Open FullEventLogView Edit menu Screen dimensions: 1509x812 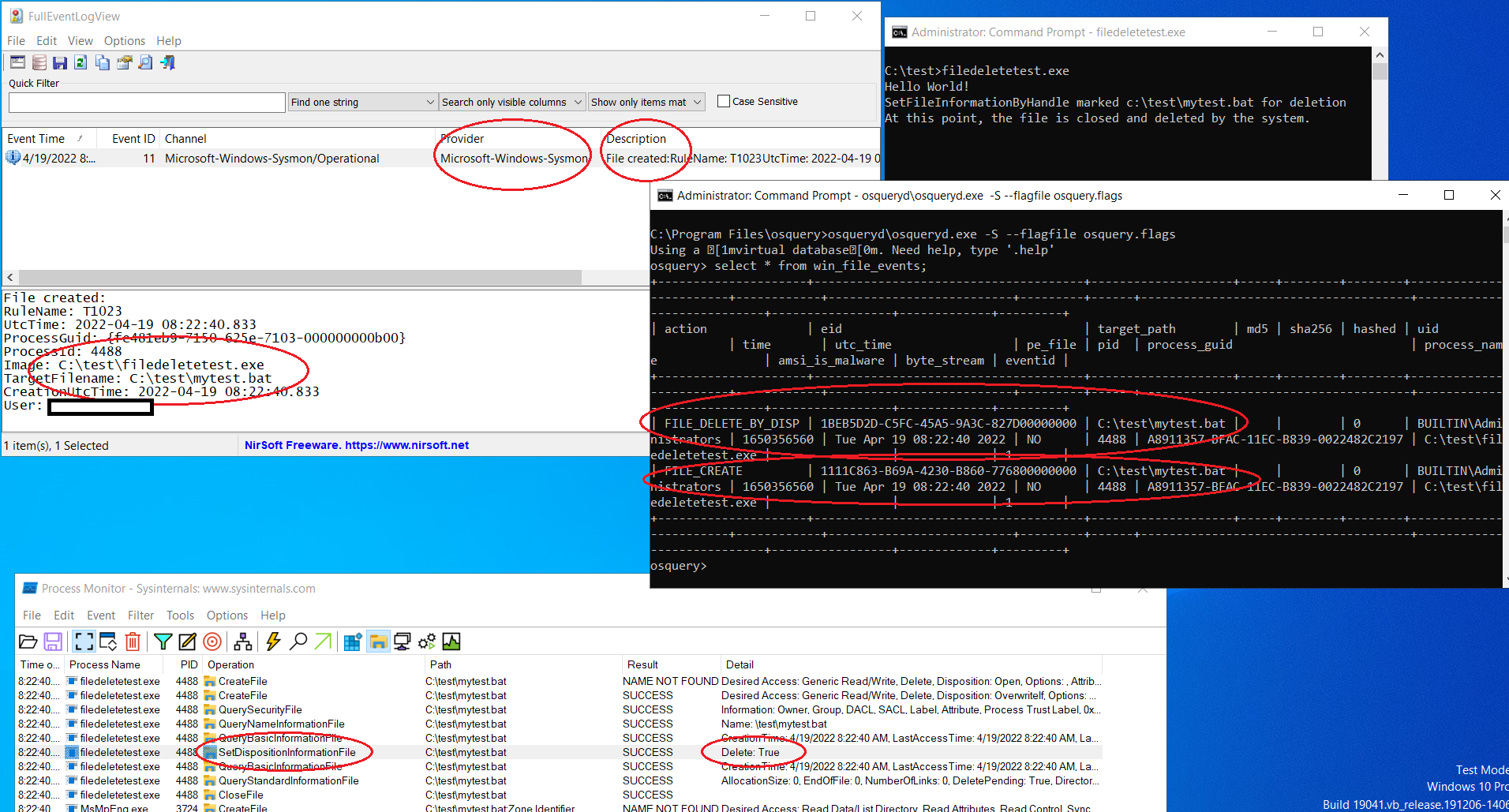point(47,41)
